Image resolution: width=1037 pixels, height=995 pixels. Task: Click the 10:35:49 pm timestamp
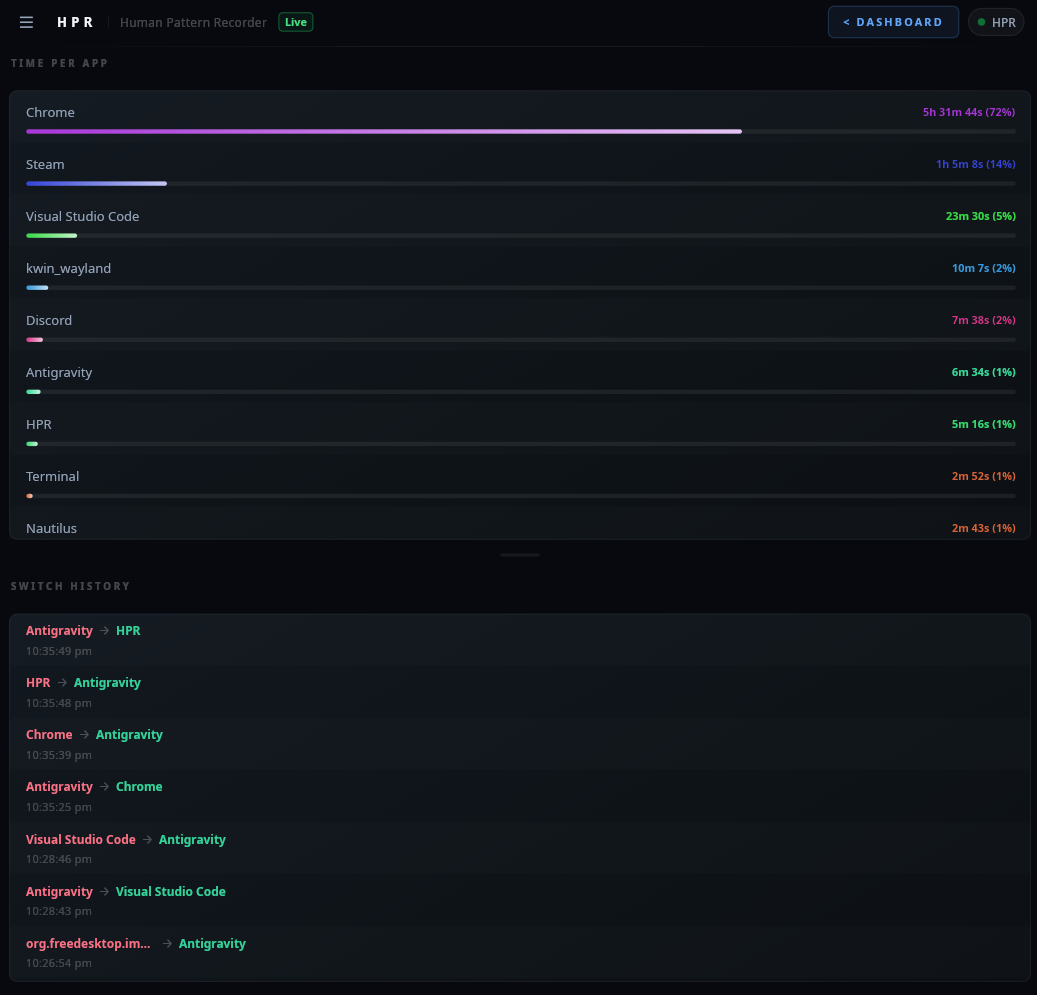point(59,651)
